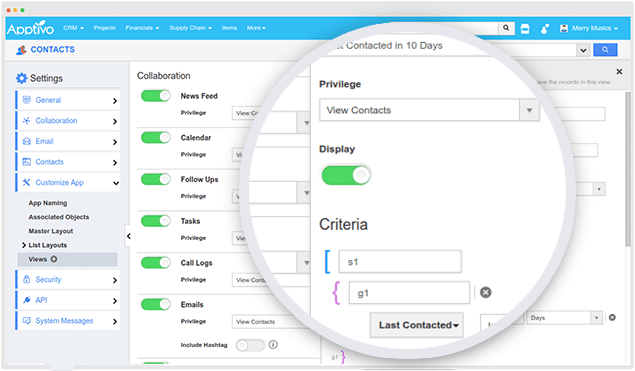Image resolution: width=635 pixels, height=371 pixels.
Task: Click the Email envelope sidebar icon
Action: click(27, 141)
